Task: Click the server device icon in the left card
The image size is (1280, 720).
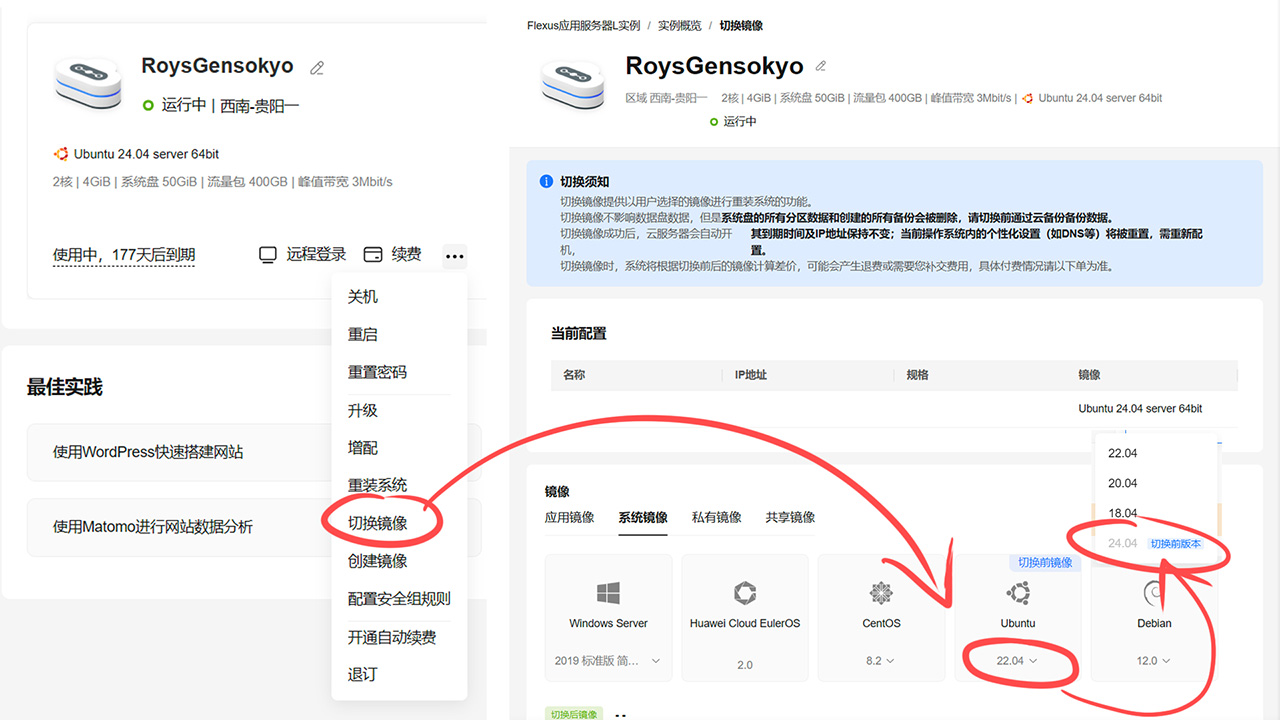Action: pos(89,83)
